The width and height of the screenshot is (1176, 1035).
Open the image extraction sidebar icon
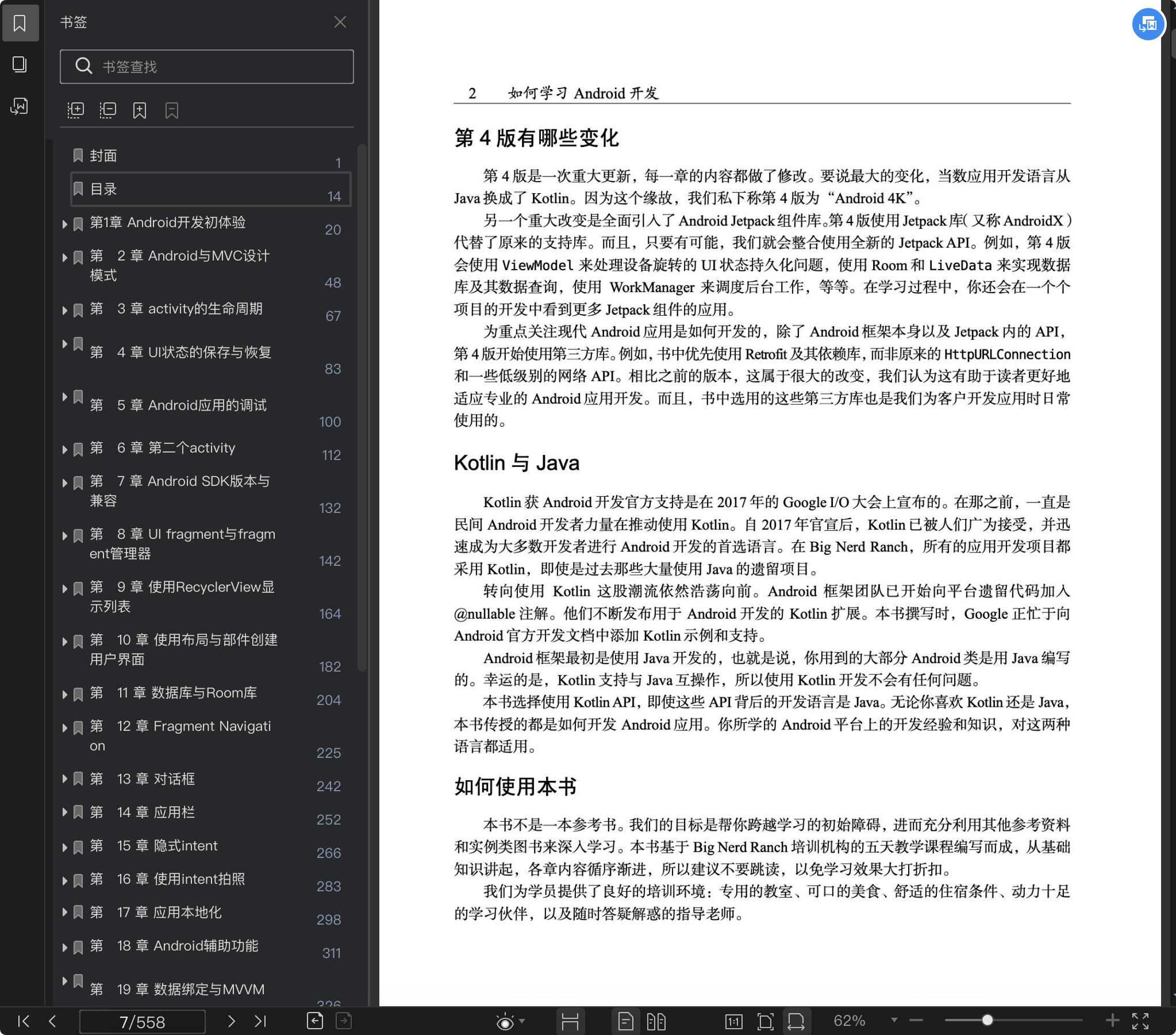20,106
